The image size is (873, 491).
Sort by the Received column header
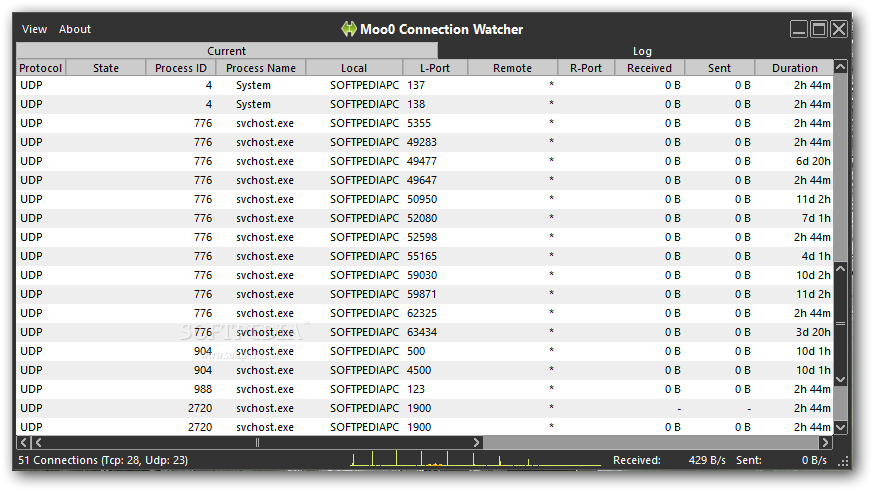[x=649, y=68]
